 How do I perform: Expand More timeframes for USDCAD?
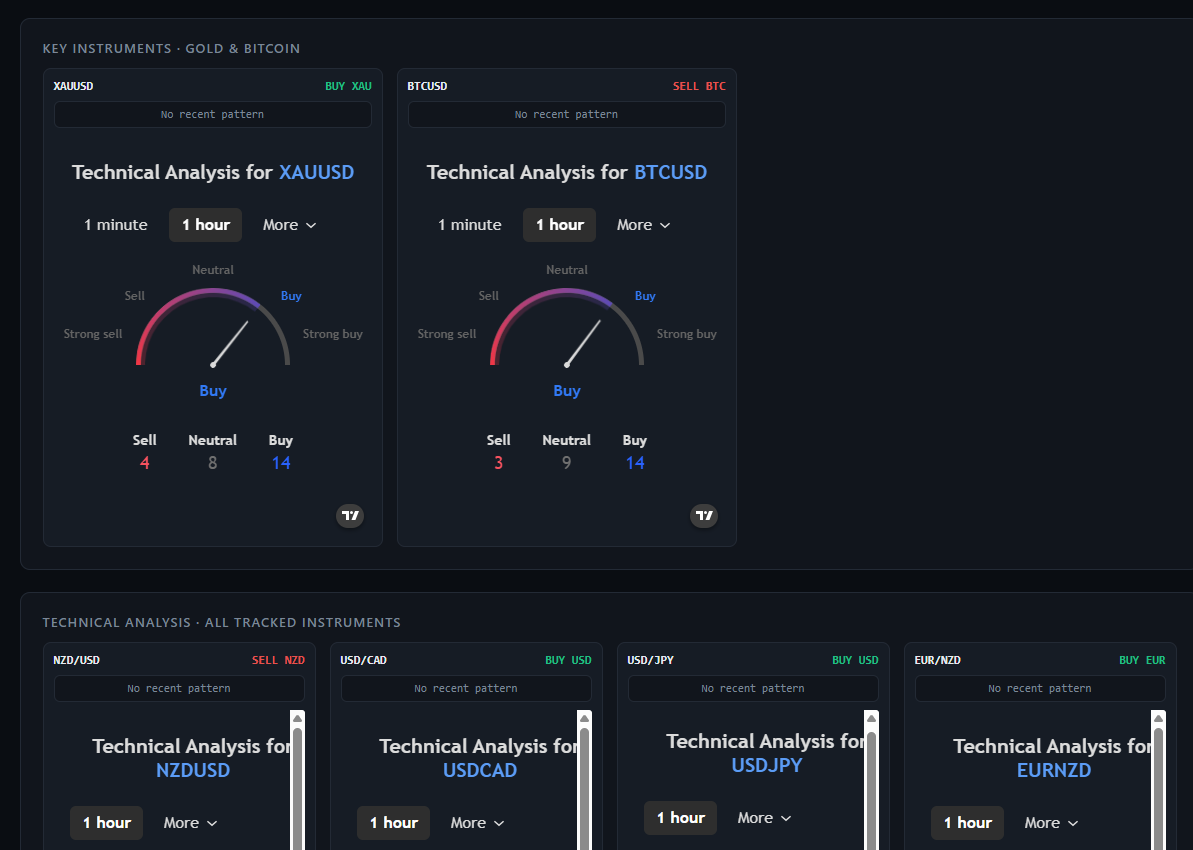(477, 823)
